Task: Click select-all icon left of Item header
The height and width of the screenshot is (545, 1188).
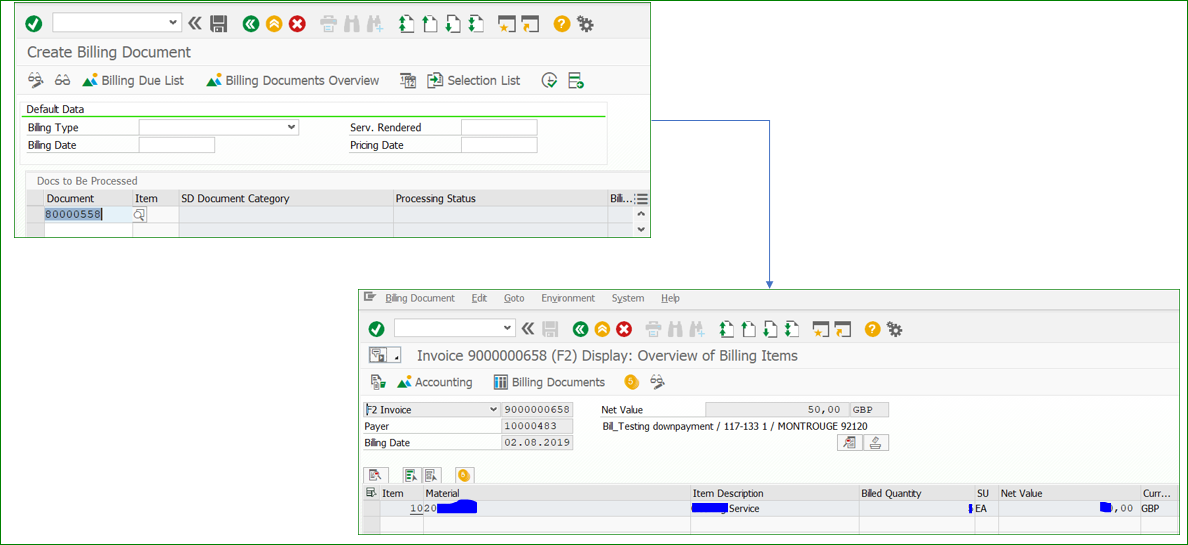Action: click(x=371, y=493)
